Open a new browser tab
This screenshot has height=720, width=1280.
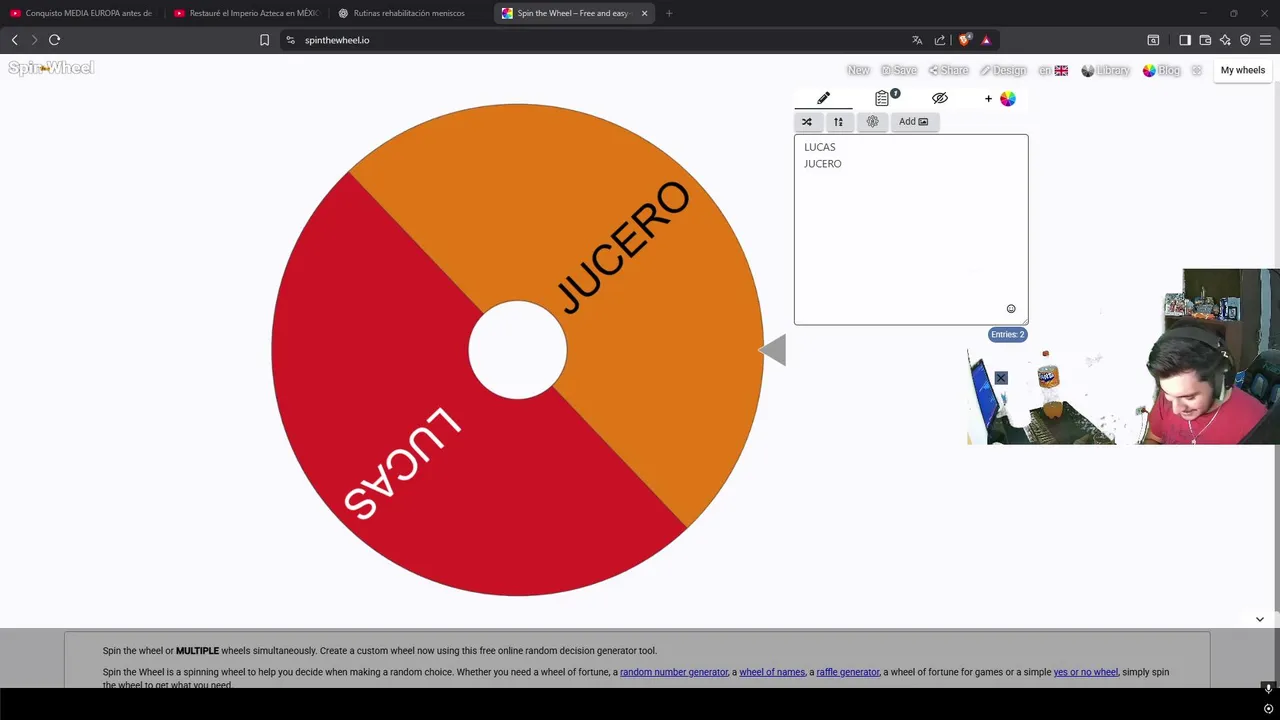(x=669, y=13)
